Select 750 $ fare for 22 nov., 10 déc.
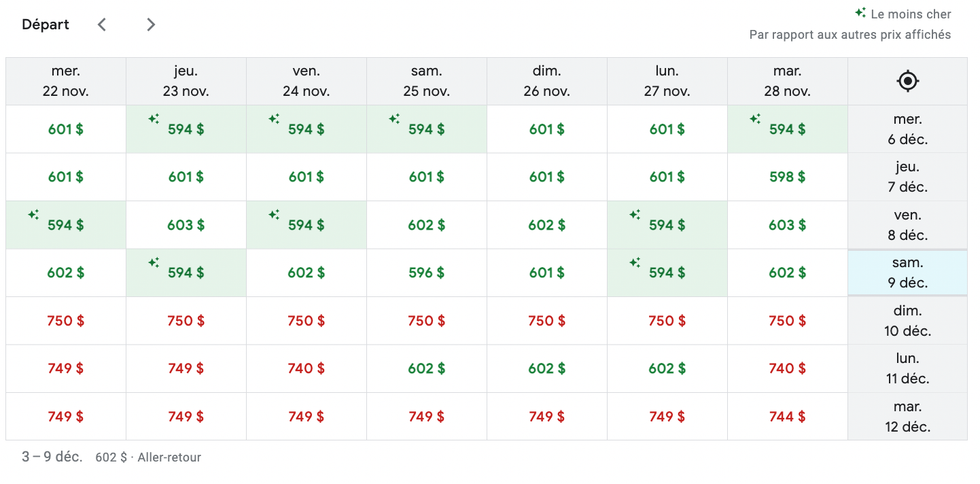 coord(66,321)
